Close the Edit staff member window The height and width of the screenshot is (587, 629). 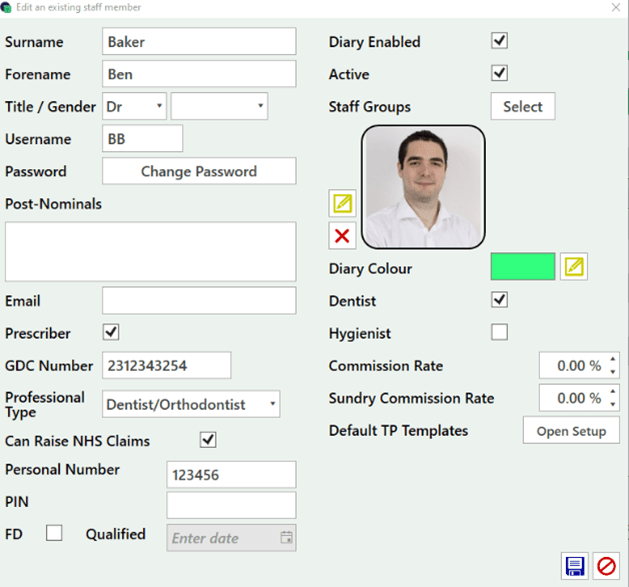tap(615, 8)
